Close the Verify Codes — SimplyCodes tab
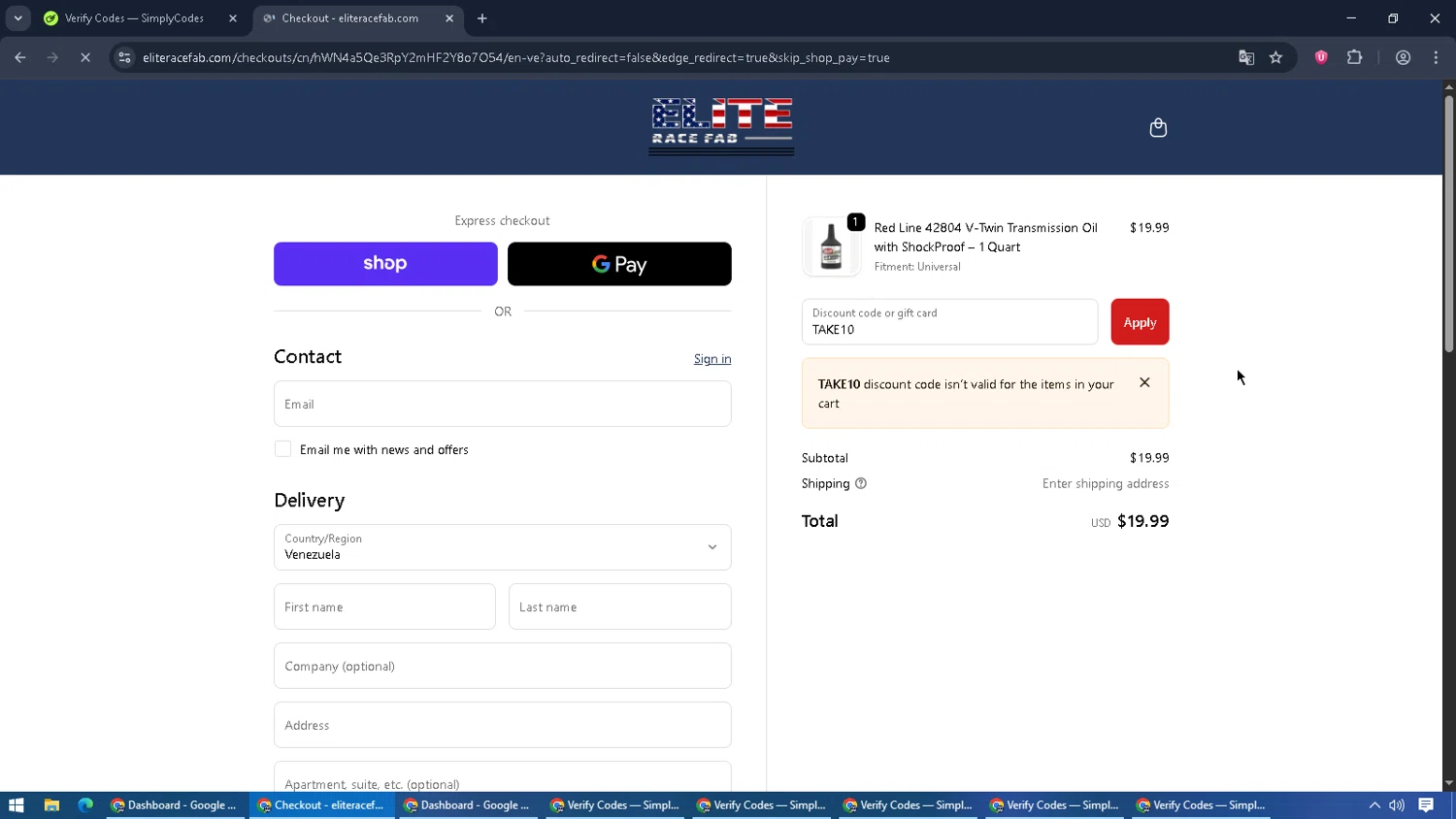 (x=233, y=18)
